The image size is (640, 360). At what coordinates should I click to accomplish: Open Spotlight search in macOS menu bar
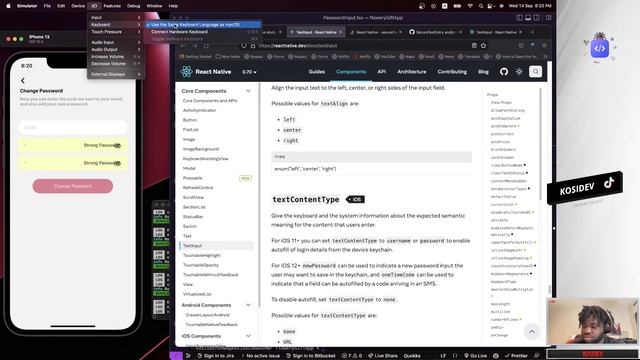[481, 6]
